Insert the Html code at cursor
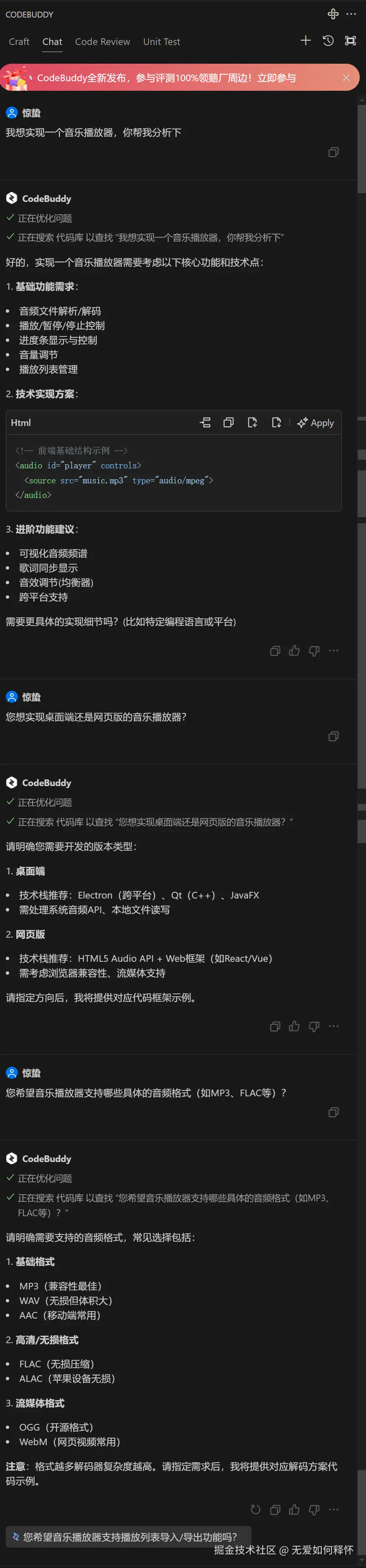366x1568 pixels. pos(205,423)
